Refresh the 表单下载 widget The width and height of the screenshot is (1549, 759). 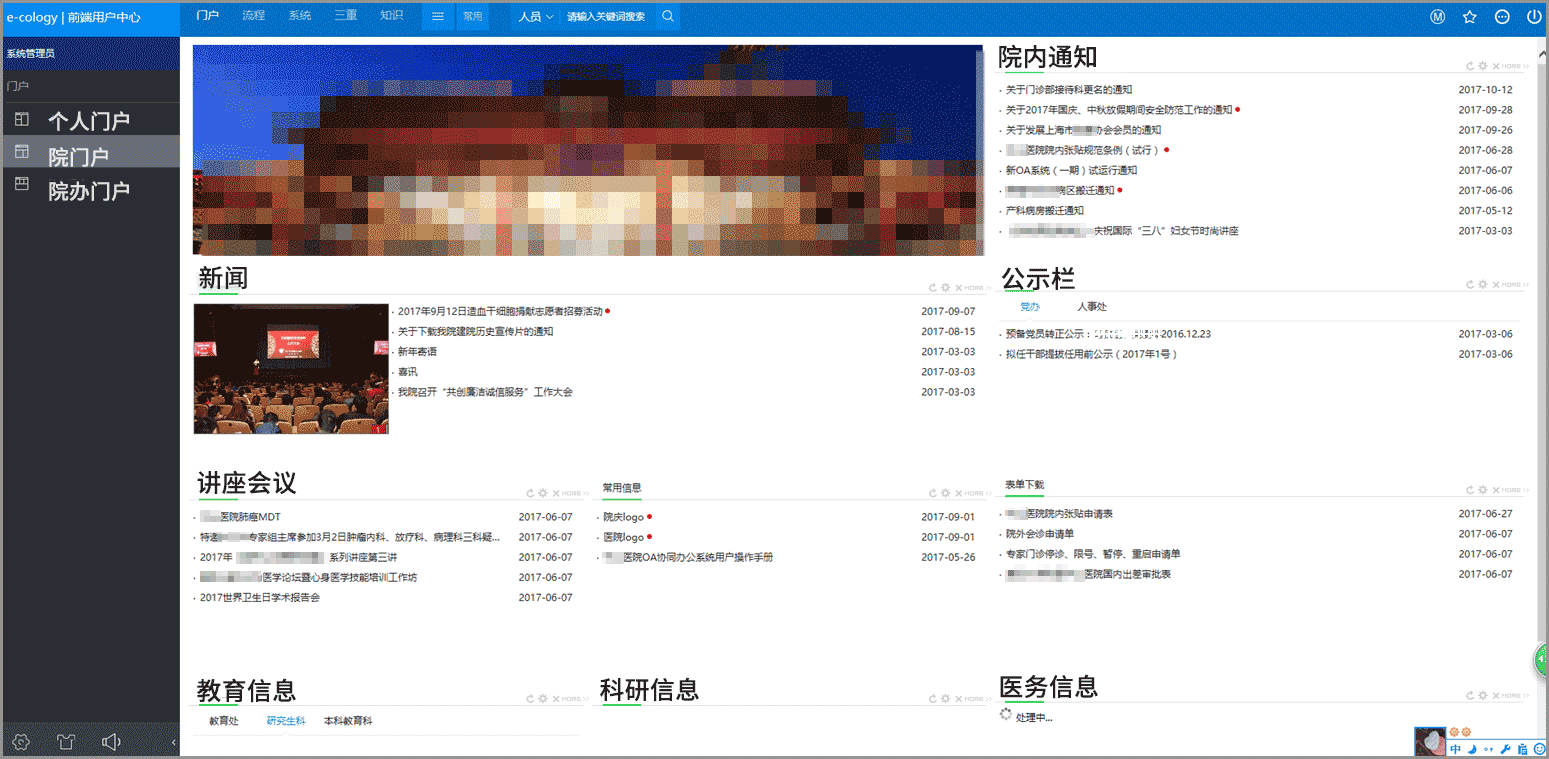click(1470, 490)
